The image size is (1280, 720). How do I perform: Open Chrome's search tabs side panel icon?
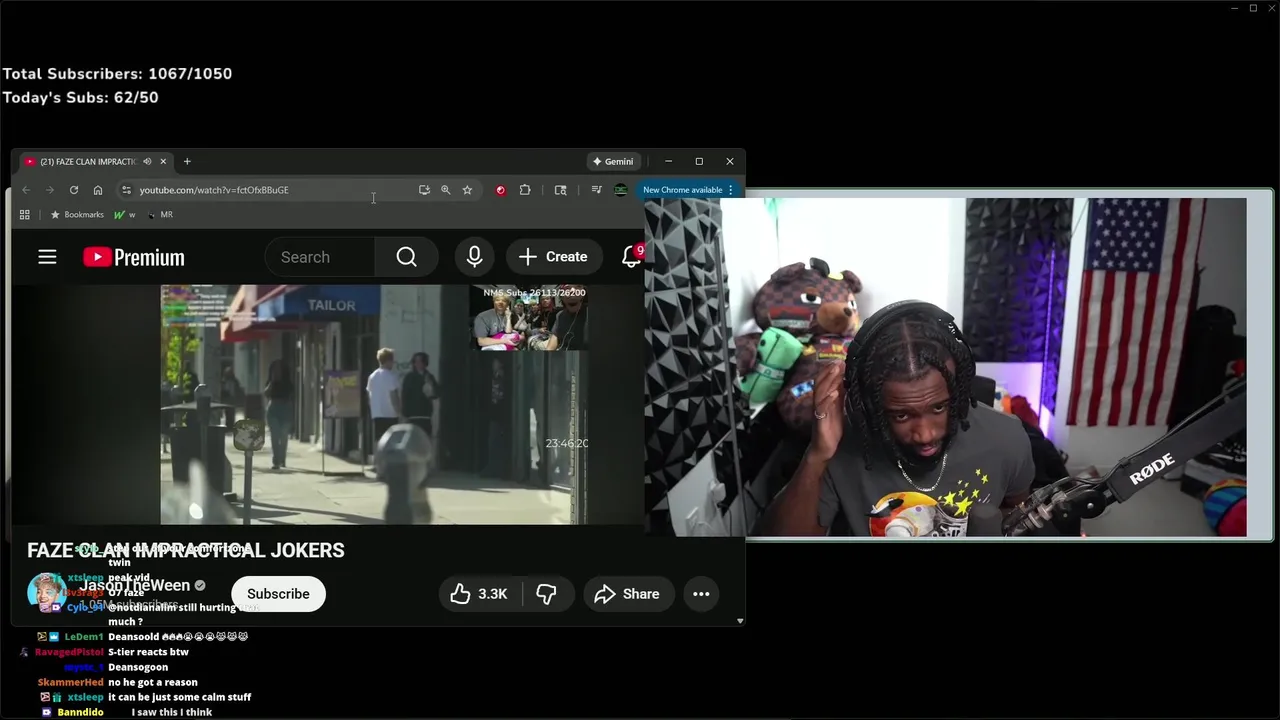tap(560, 190)
